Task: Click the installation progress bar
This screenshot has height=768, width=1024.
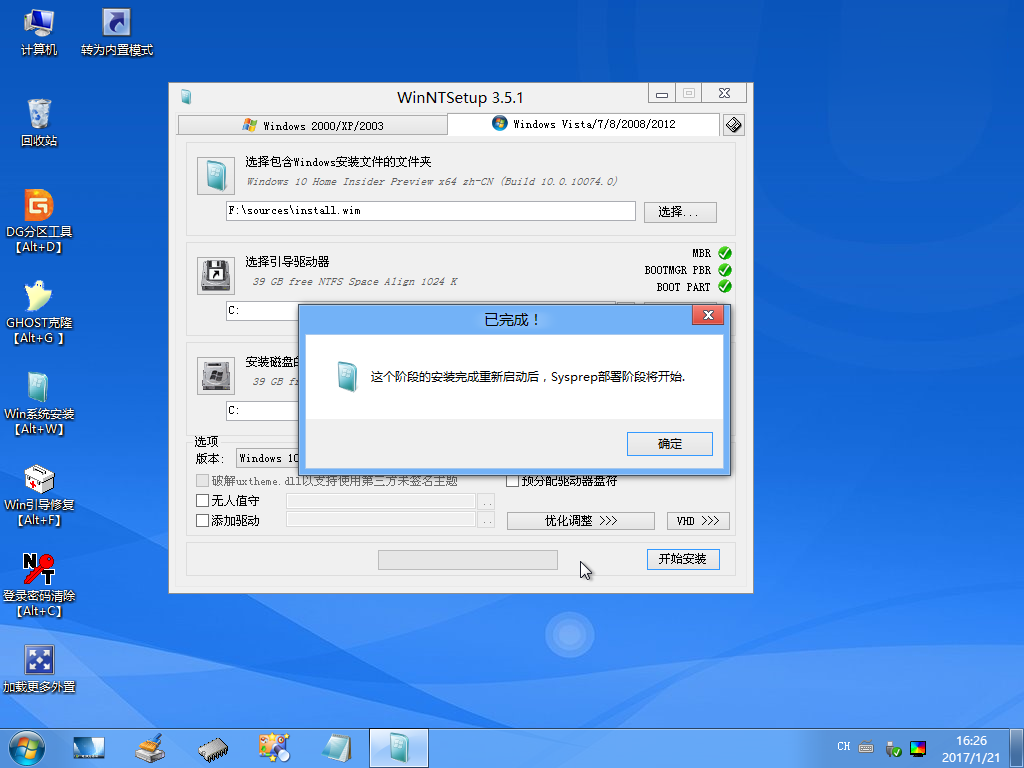Action: pos(468,560)
